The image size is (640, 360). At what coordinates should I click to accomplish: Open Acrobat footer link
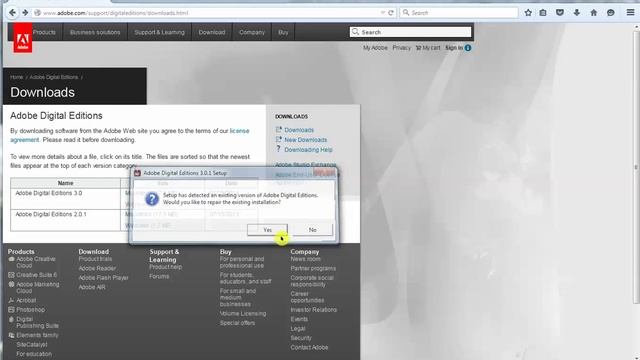tap(26, 300)
